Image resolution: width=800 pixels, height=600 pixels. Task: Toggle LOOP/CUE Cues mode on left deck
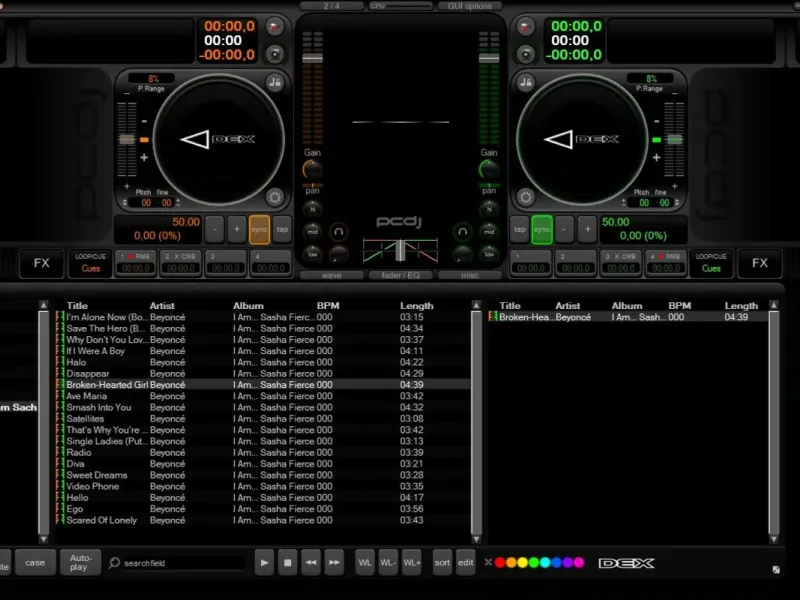pos(91,263)
